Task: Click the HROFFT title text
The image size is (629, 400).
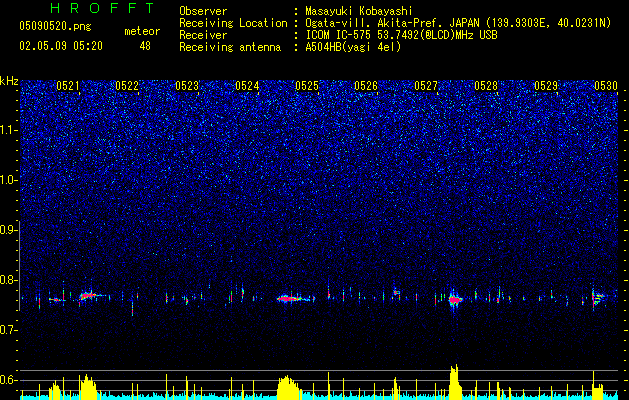Action: [x=103, y=8]
